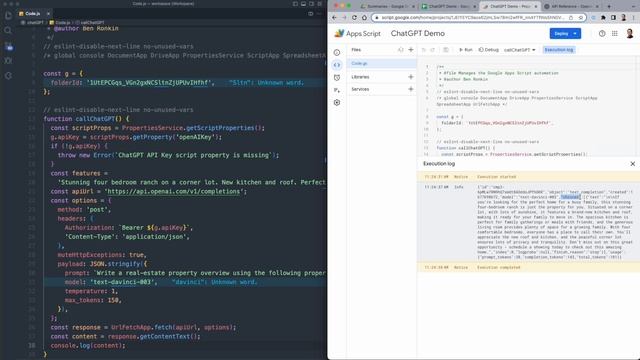Click the Deploy button
The height and width of the screenshot is (360, 640).
click(x=565, y=33)
